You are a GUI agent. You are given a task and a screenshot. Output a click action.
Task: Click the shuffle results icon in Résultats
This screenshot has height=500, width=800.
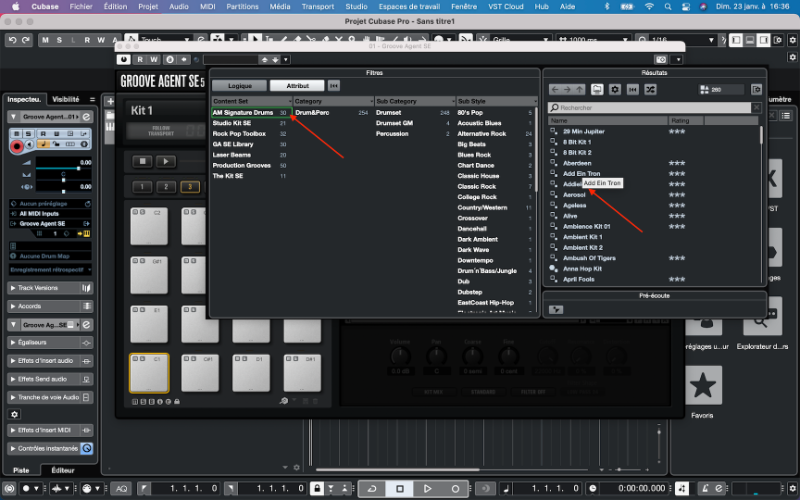(650, 90)
